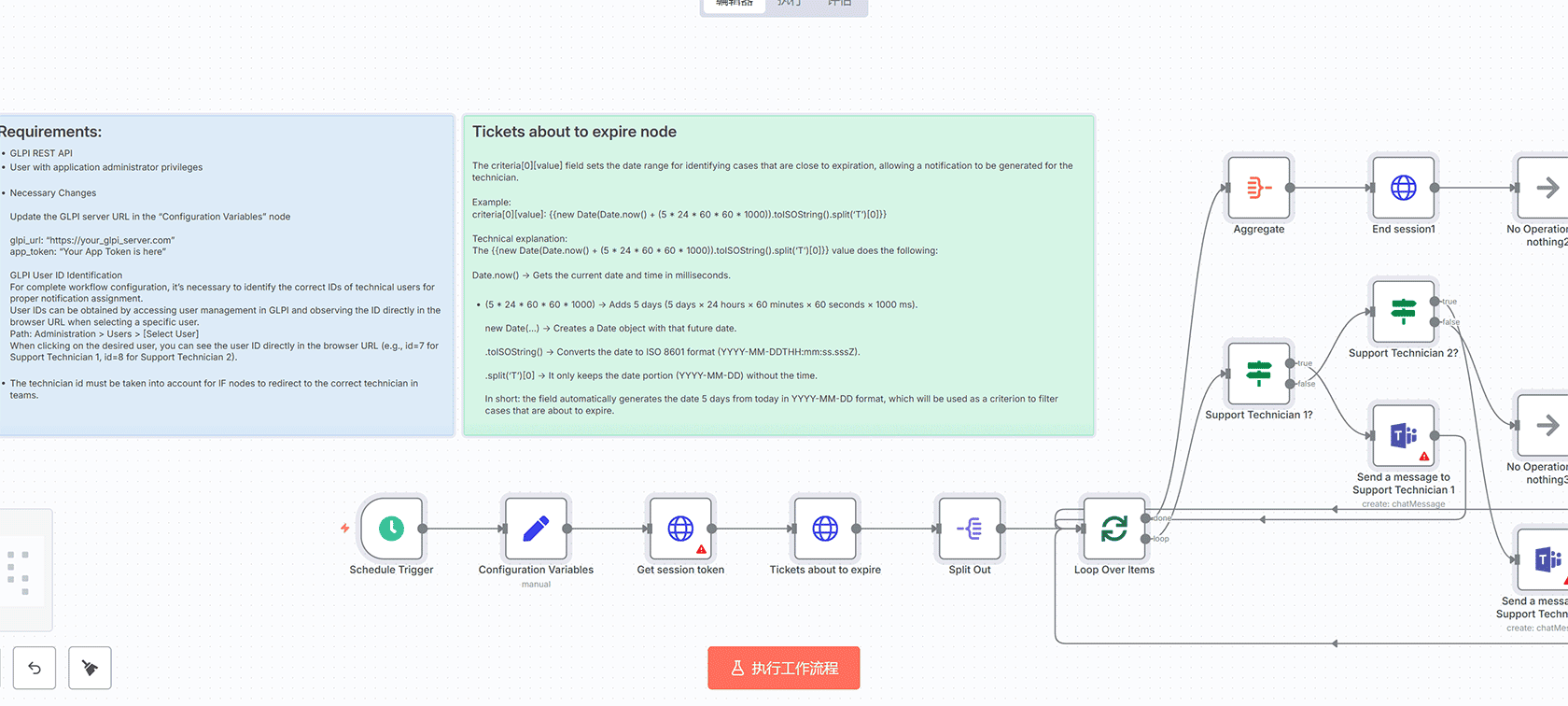Open the End session1 HTTP node
Screen dimensions: 1568x706
coord(1403,188)
